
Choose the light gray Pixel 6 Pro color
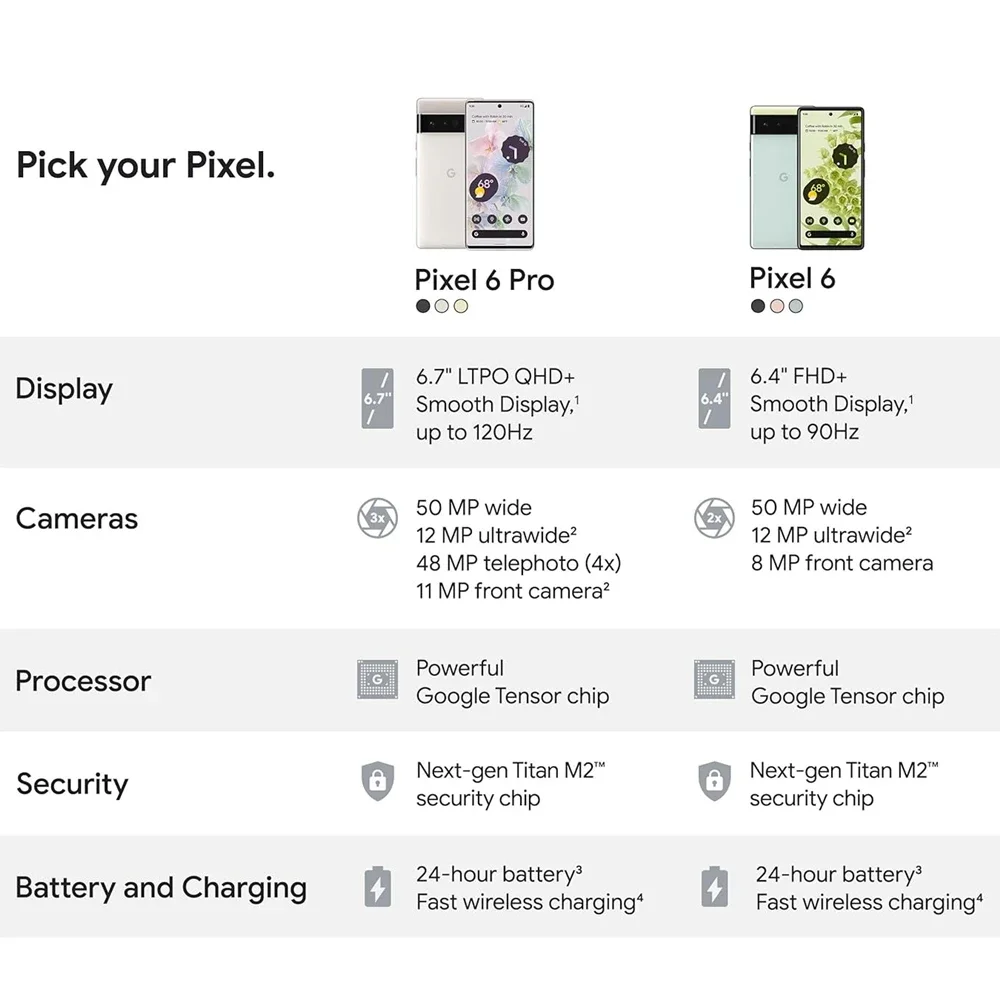tap(442, 306)
